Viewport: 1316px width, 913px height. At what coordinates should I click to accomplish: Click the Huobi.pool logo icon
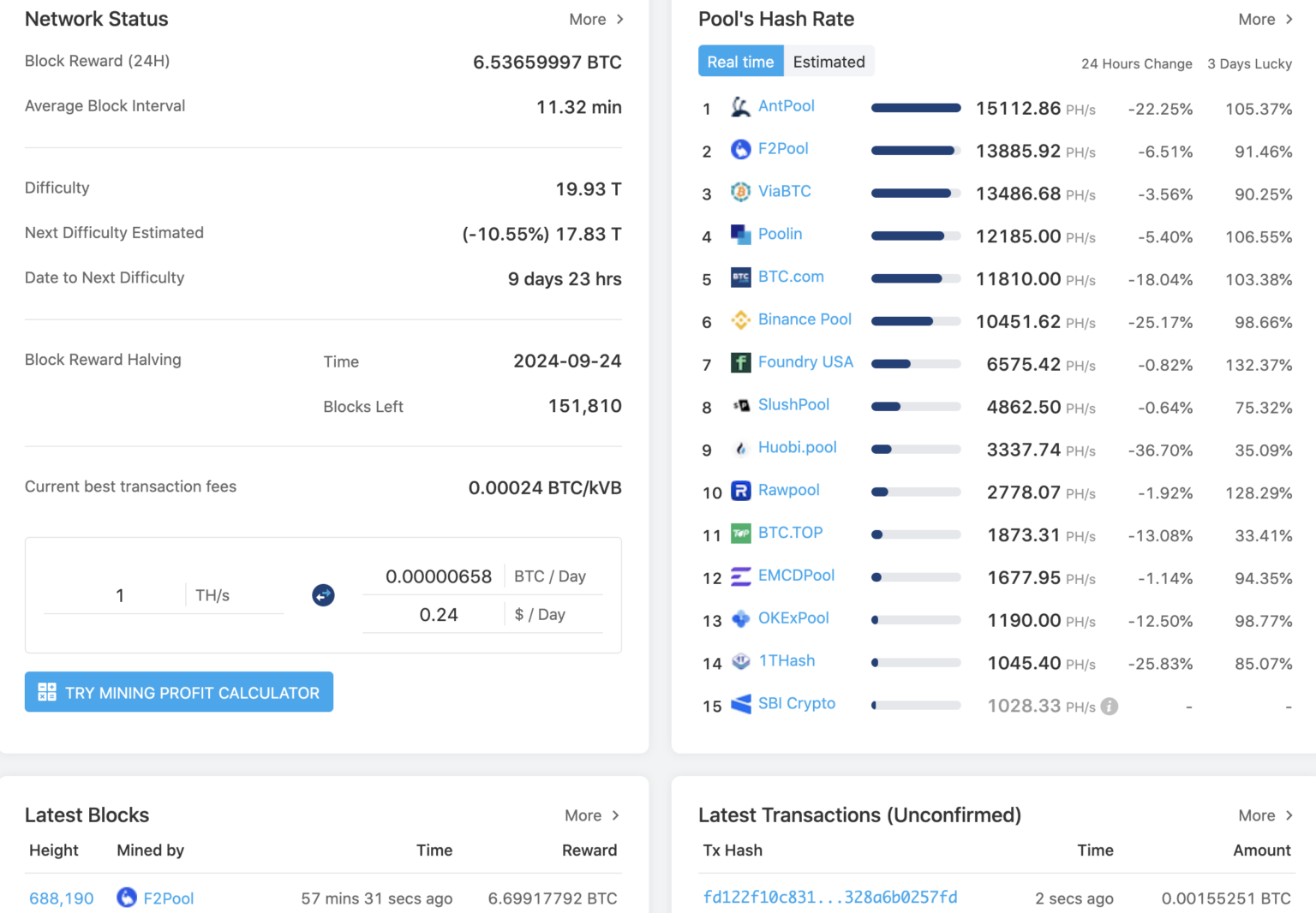740,449
